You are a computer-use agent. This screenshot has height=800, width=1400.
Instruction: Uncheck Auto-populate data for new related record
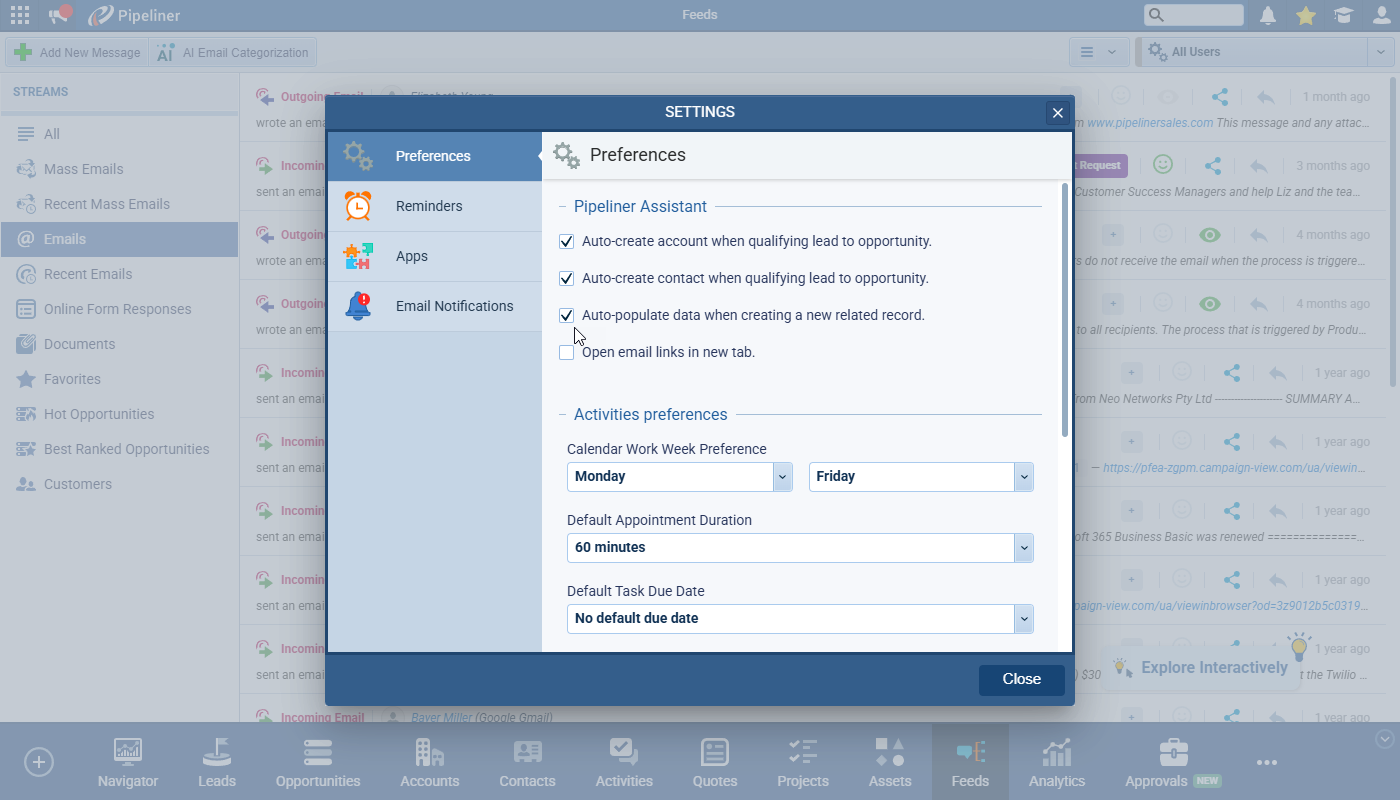click(x=567, y=316)
